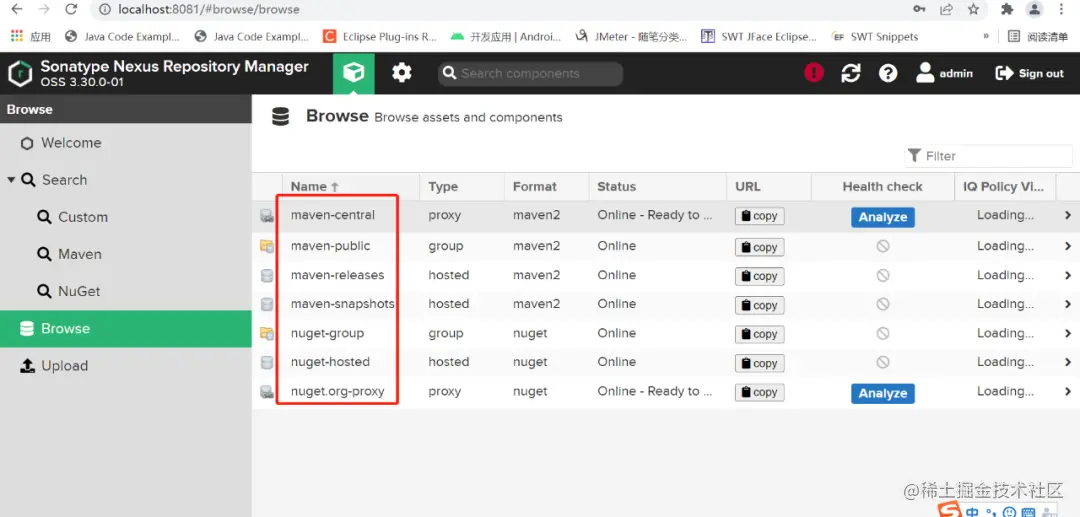The height and width of the screenshot is (517, 1080).
Task: Go back with browser back arrow
Action: click(x=17, y=10)
